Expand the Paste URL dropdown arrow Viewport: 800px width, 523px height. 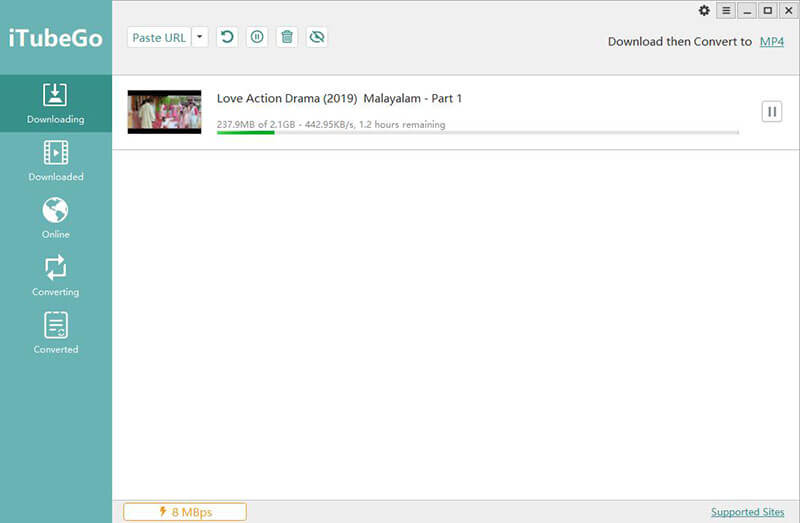[199, 37]
